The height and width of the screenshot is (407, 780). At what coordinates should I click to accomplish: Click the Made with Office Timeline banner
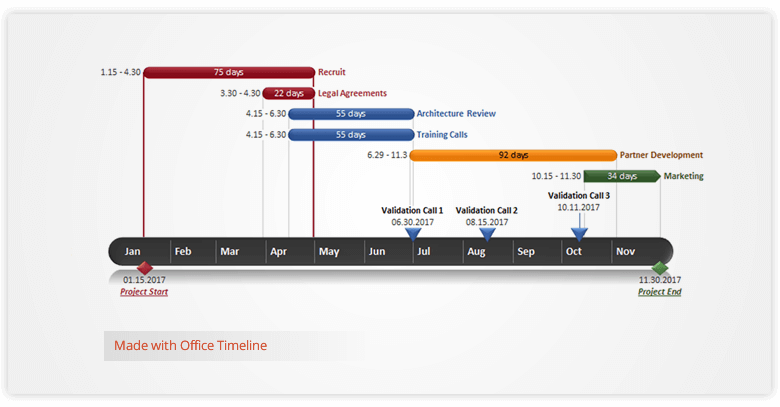pos(190,346)
